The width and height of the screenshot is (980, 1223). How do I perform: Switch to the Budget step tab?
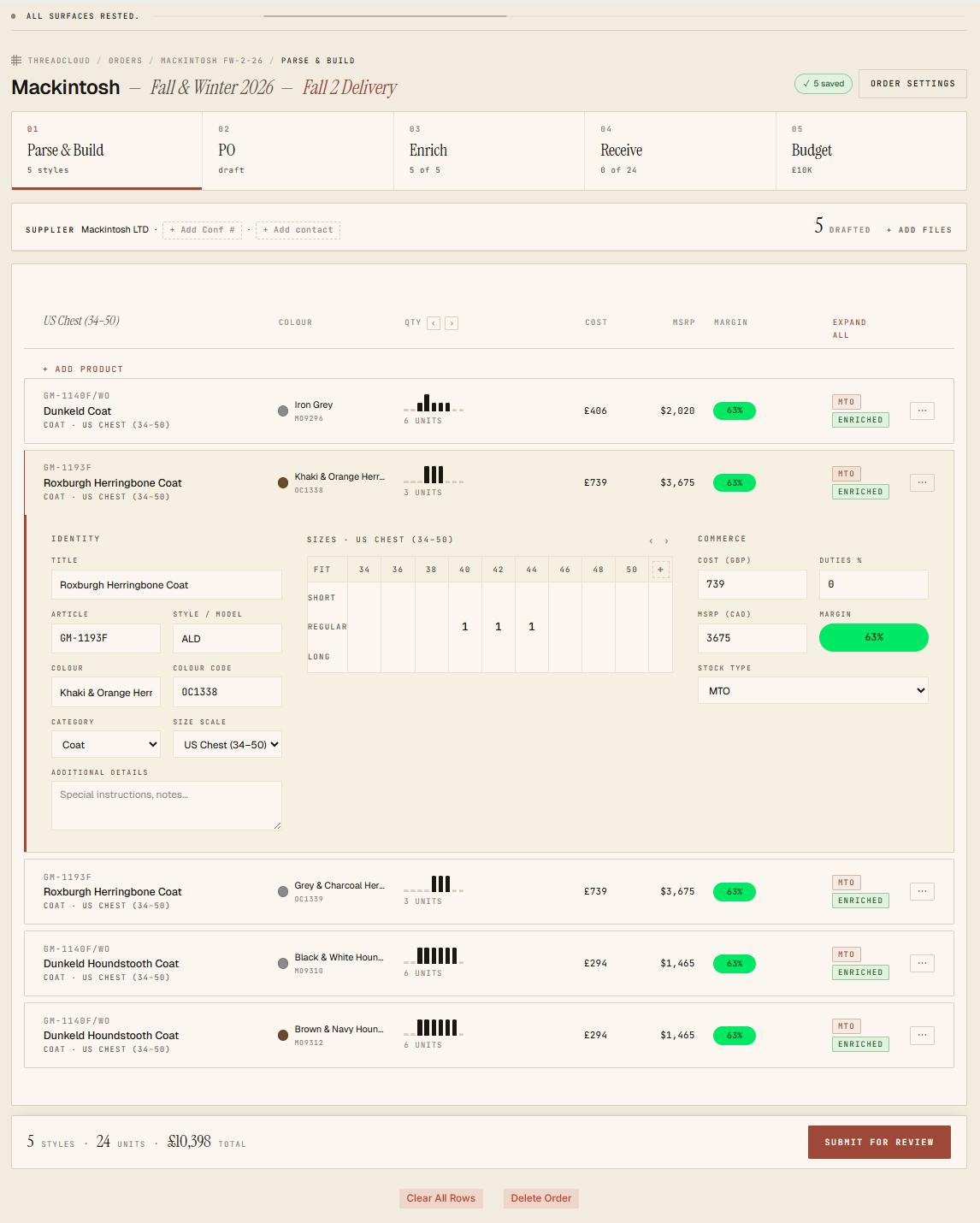click(871, 151)
